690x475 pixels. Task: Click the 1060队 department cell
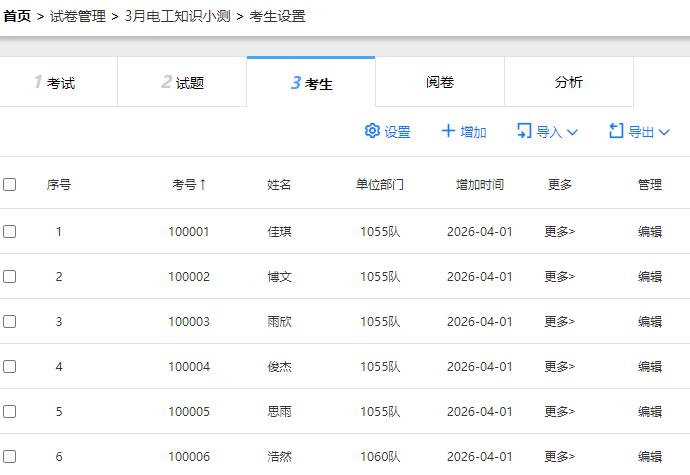point(380,456)
